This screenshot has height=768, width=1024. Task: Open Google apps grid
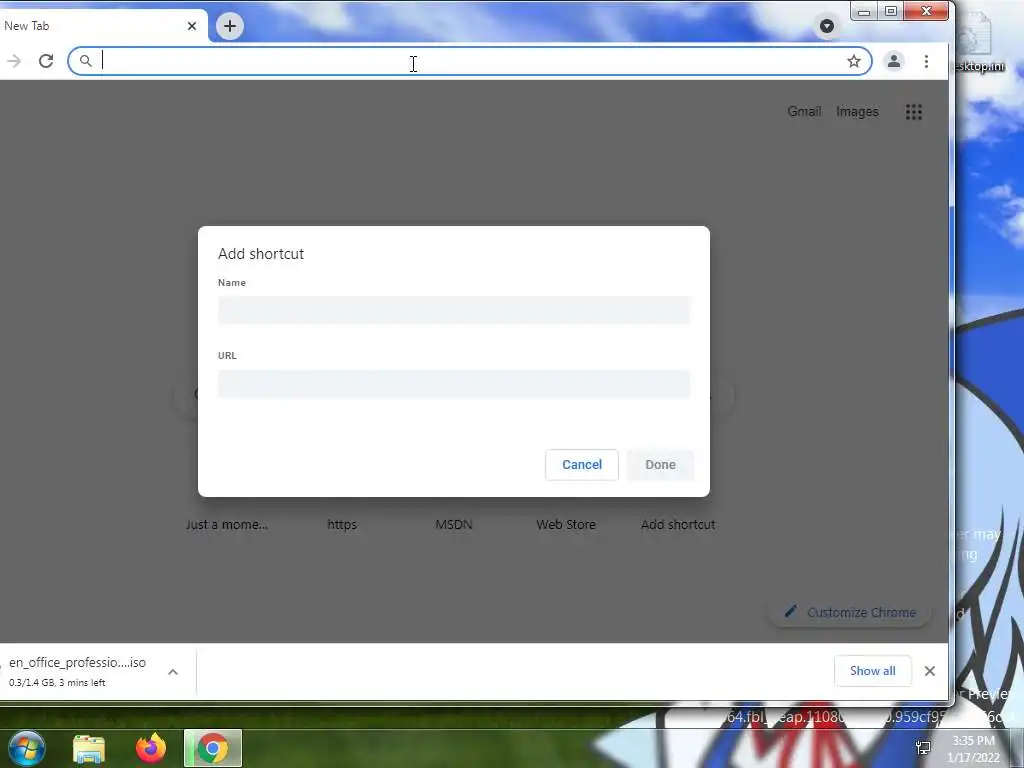914,112
